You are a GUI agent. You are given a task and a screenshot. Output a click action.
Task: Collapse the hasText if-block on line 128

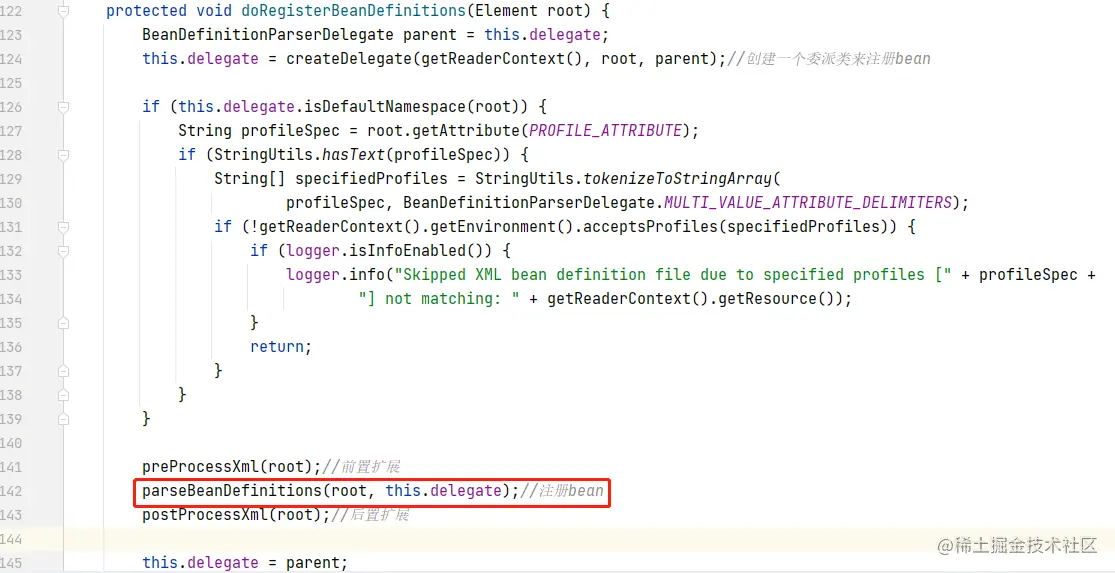(x=64, y=154)
